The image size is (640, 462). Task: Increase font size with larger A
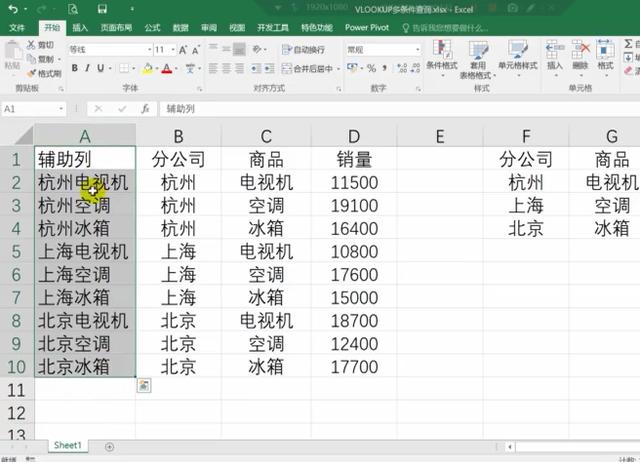[183, 50]
